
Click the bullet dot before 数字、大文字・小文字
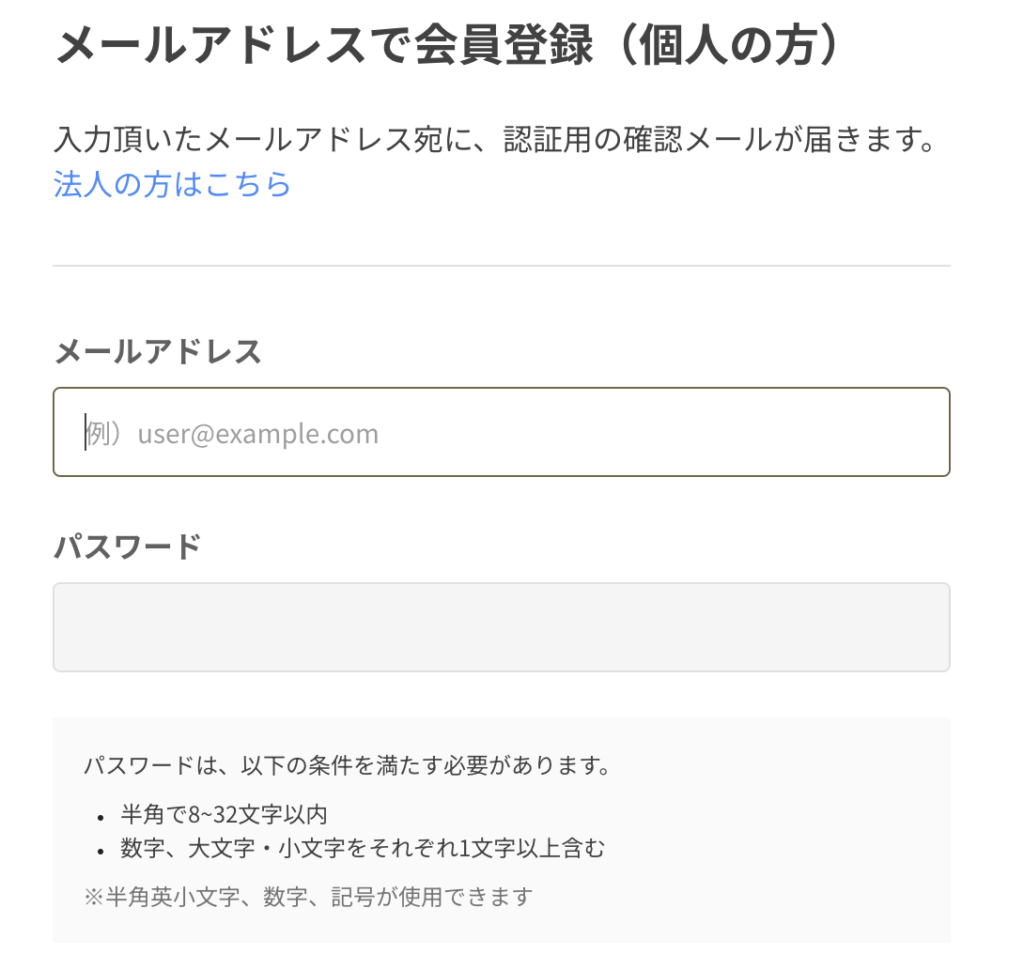[101, 852]
